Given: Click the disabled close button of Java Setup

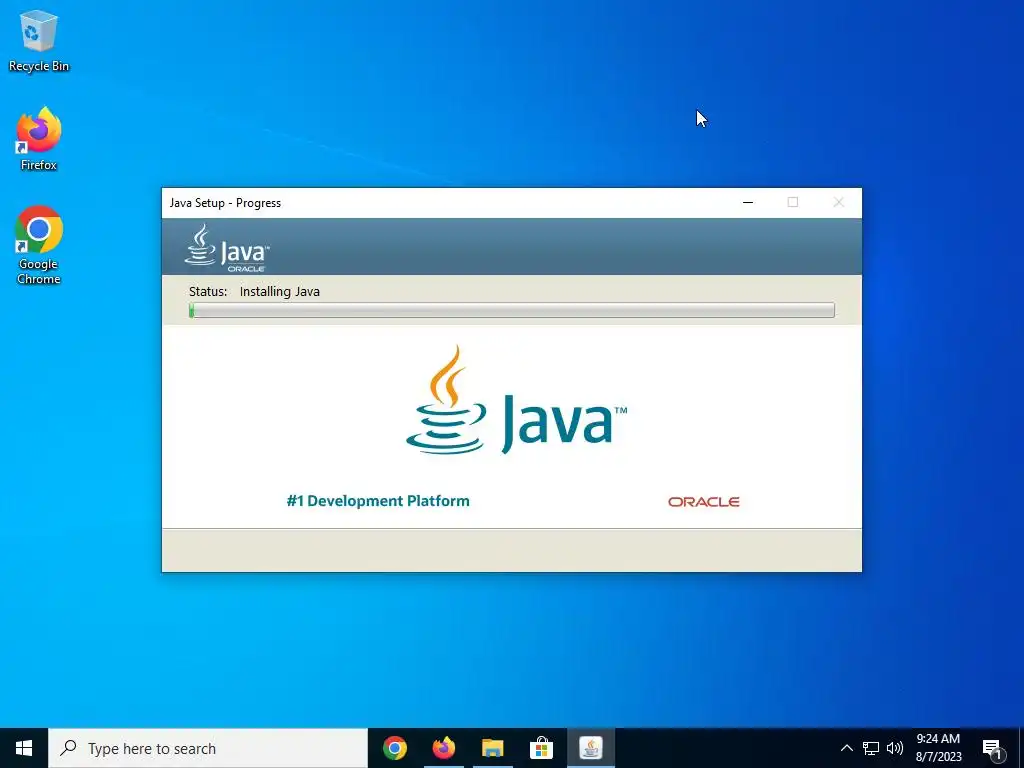Looking at the screenshot, I should (839, 202).
